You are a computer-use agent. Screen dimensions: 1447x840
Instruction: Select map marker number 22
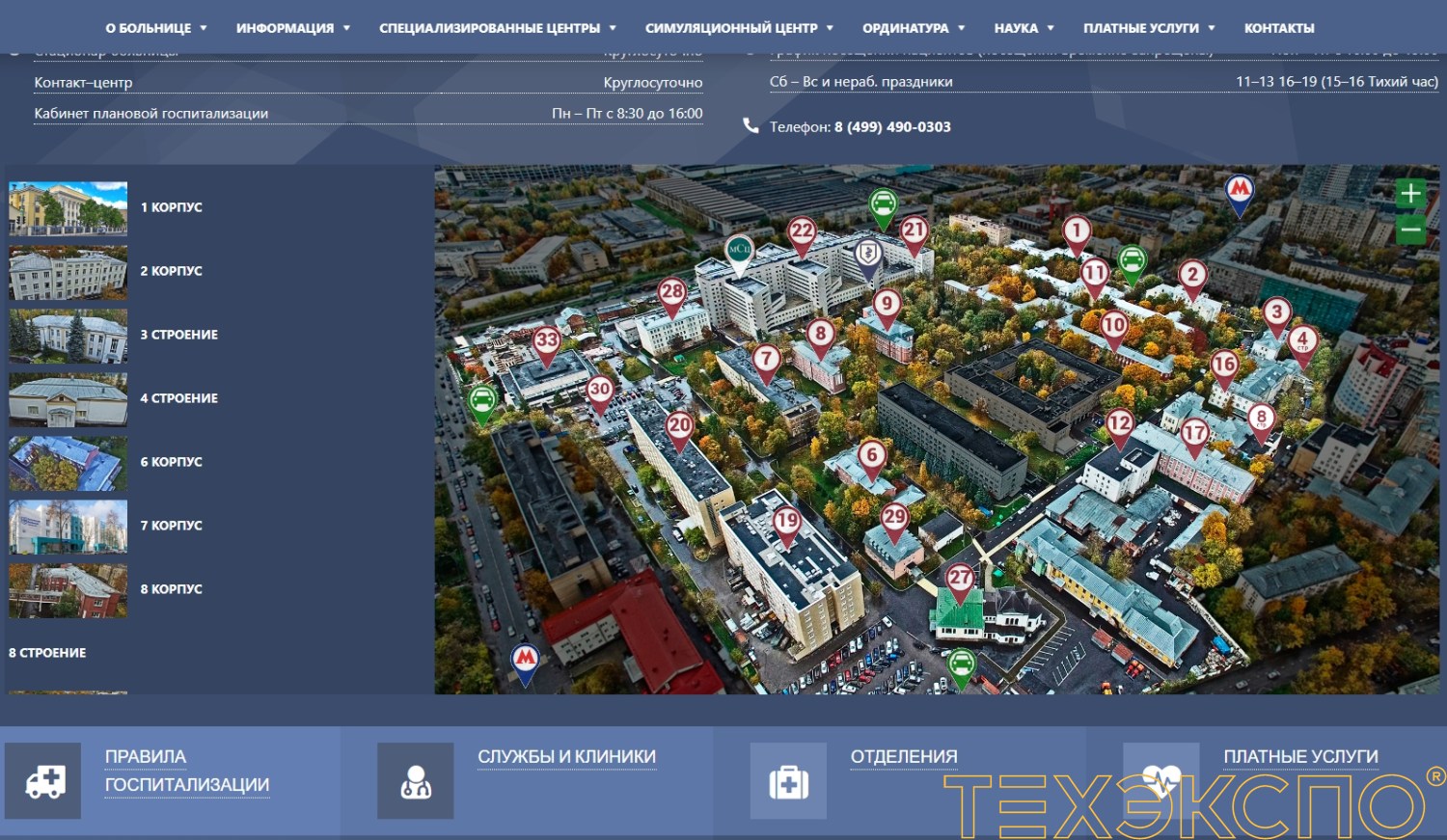point(802,235)
